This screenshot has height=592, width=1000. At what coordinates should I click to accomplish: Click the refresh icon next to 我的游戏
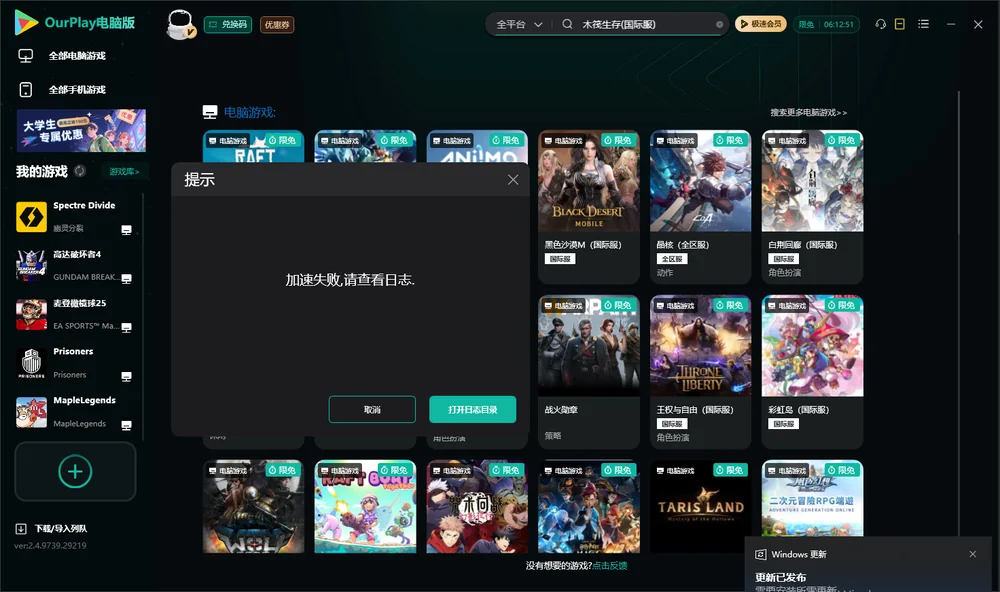tap(80, 171)
